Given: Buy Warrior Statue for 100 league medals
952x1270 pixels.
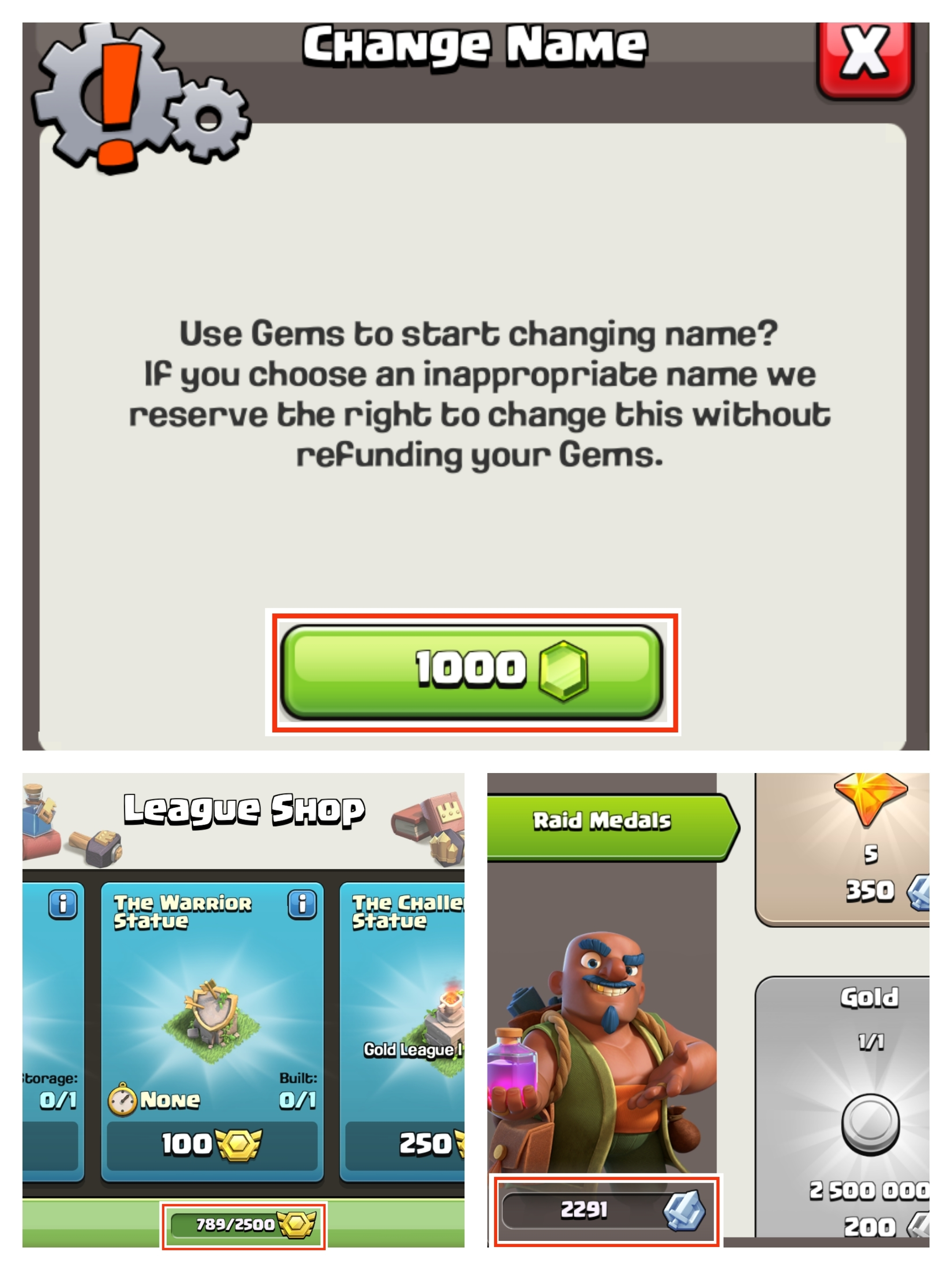Looking at the screenshot, I should [x=212, y=1144].
